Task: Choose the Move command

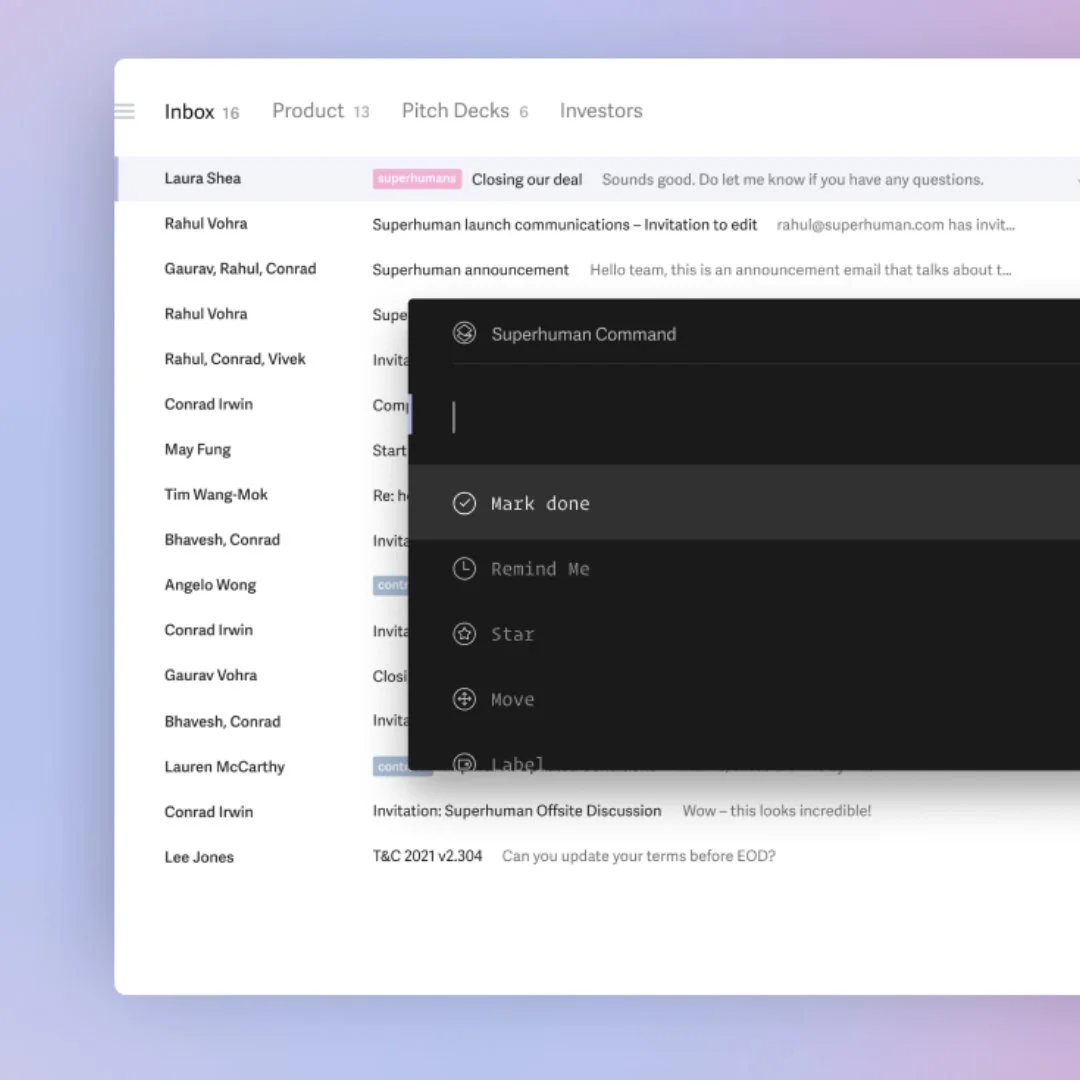Action: [744, 699]
